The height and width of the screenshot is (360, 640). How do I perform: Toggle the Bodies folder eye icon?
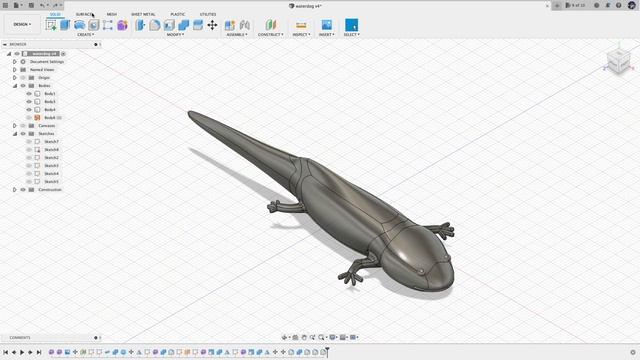coord(23,86)
